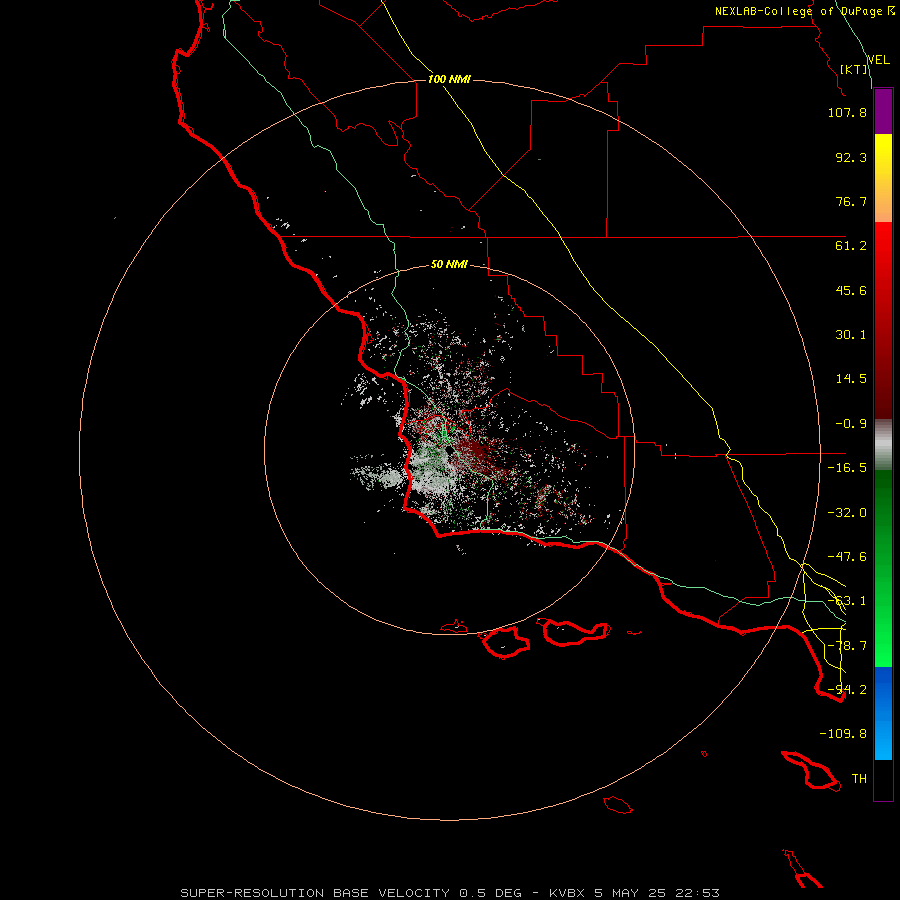The height and width of the screenshot is (900, 900).
Task: Click the 92.3 velocity scale value
Action: (851, 157)
